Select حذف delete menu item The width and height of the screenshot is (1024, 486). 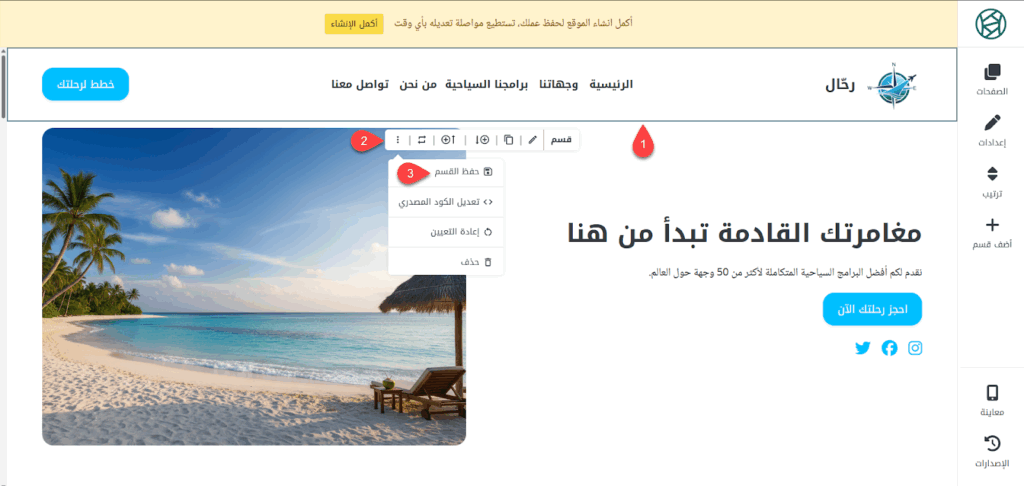446,261
